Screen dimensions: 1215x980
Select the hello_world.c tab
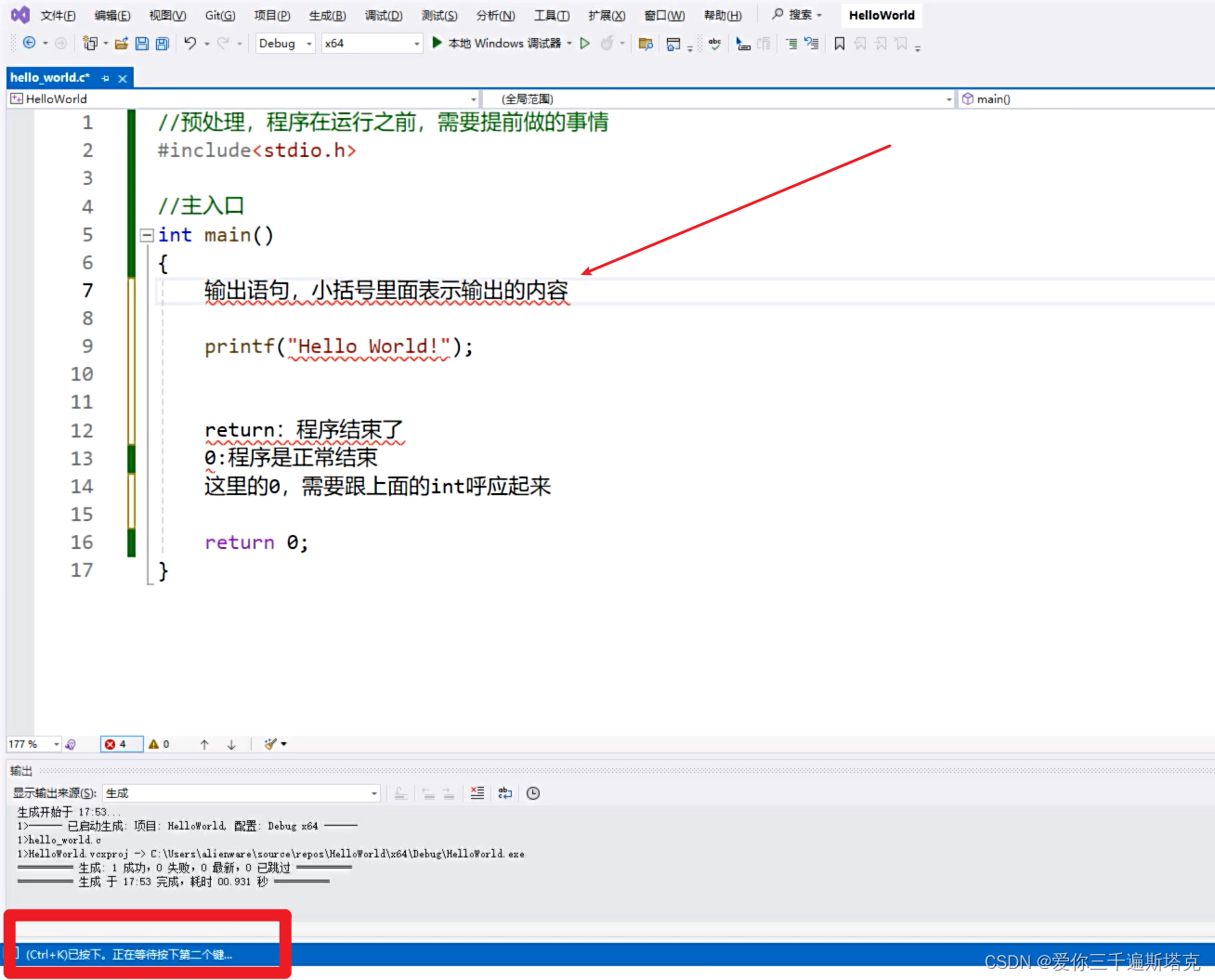51,77
